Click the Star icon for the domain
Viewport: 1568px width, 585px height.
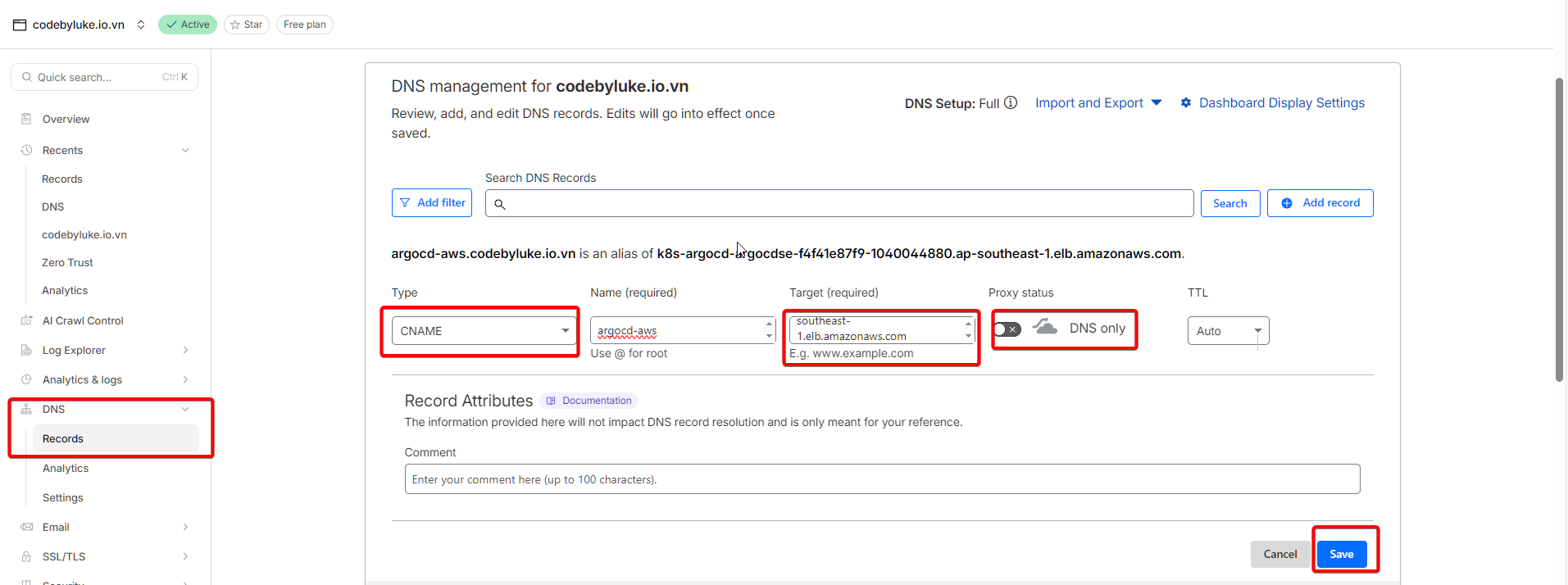pos(236,25)
